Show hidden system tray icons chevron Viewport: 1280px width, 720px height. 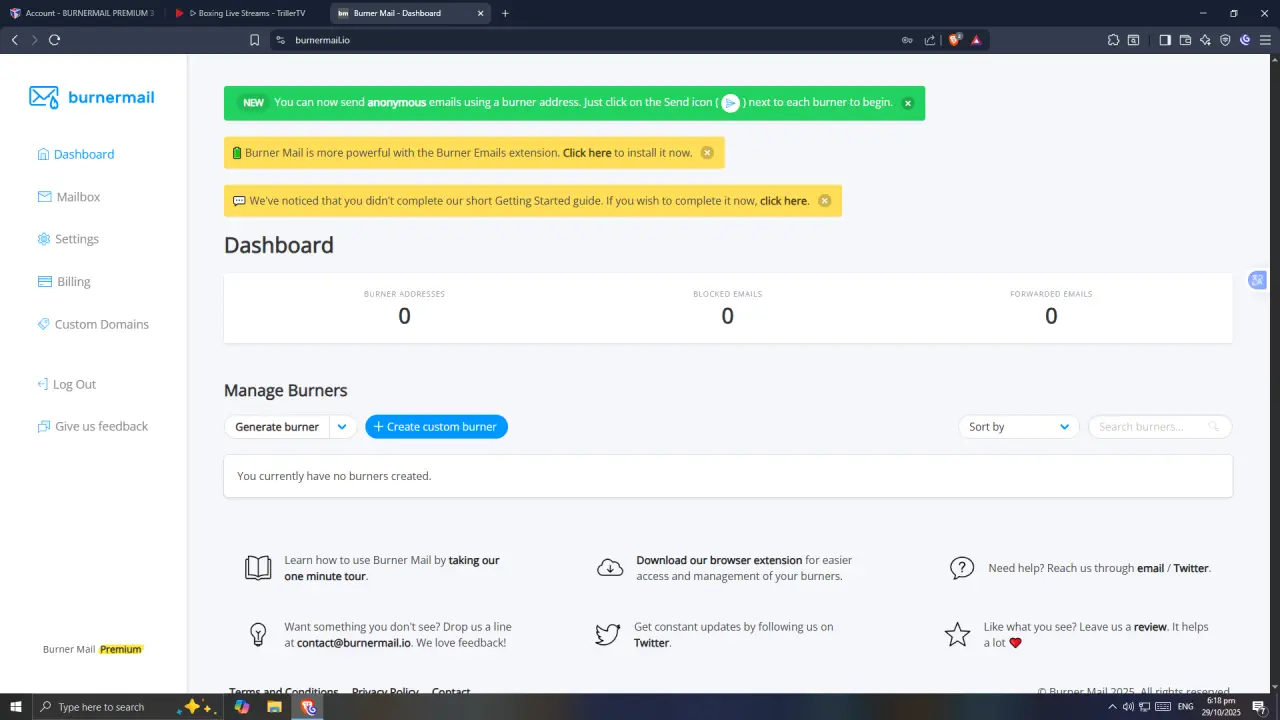1112,707
